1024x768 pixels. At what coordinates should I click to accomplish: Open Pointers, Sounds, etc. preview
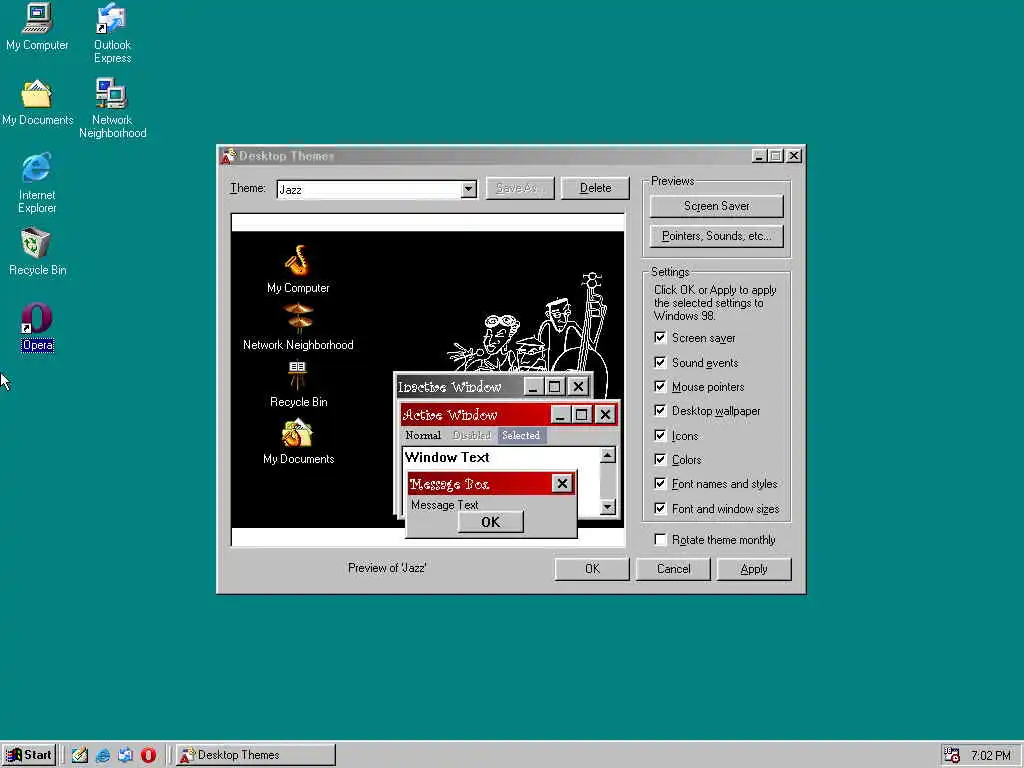[x=716, y=236]
